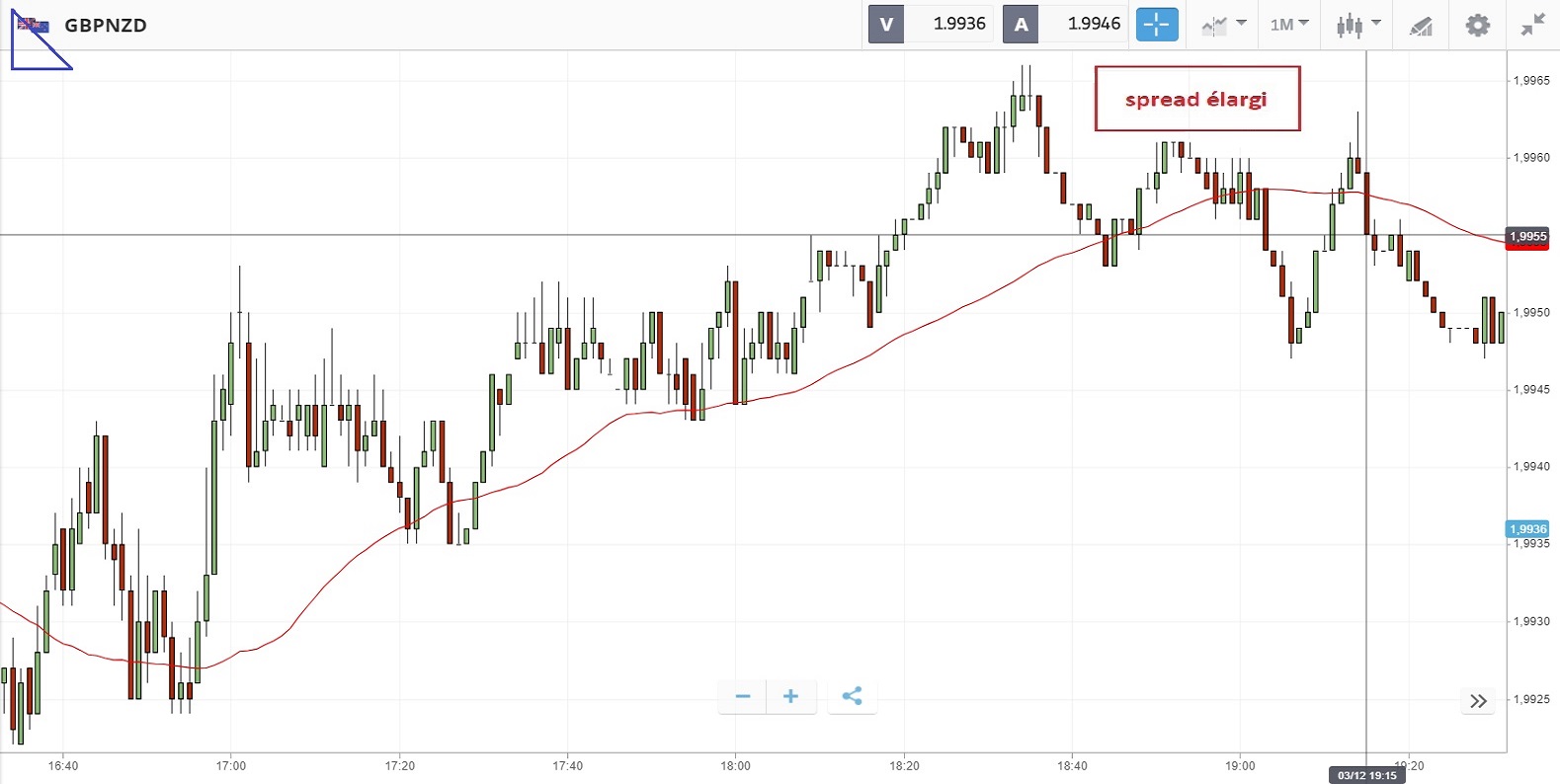
Task: Click the red 1,9955 price label
Action: point(1527,237)
